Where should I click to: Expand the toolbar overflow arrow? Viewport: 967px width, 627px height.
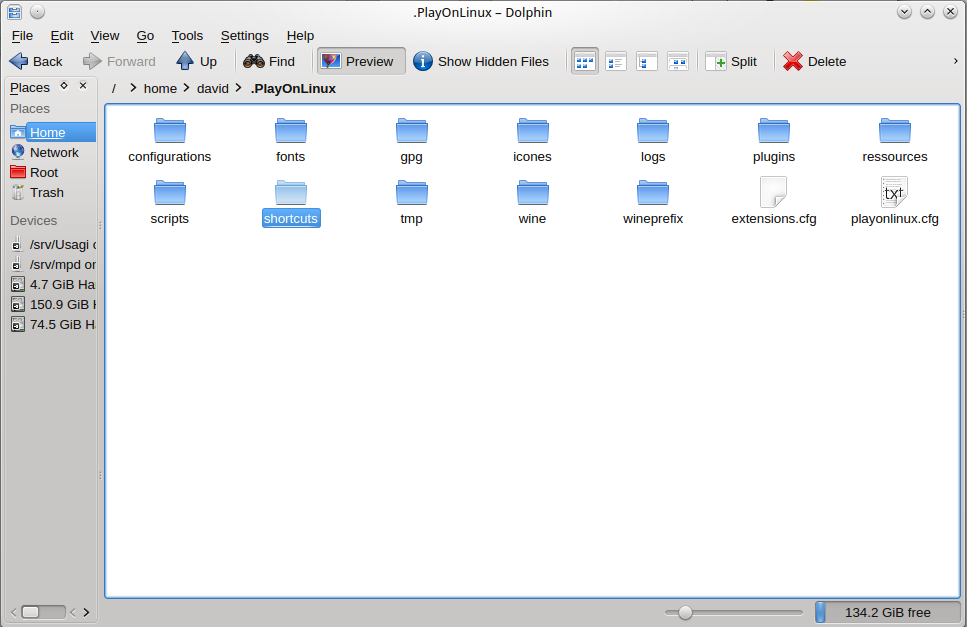tap(955, 61)
